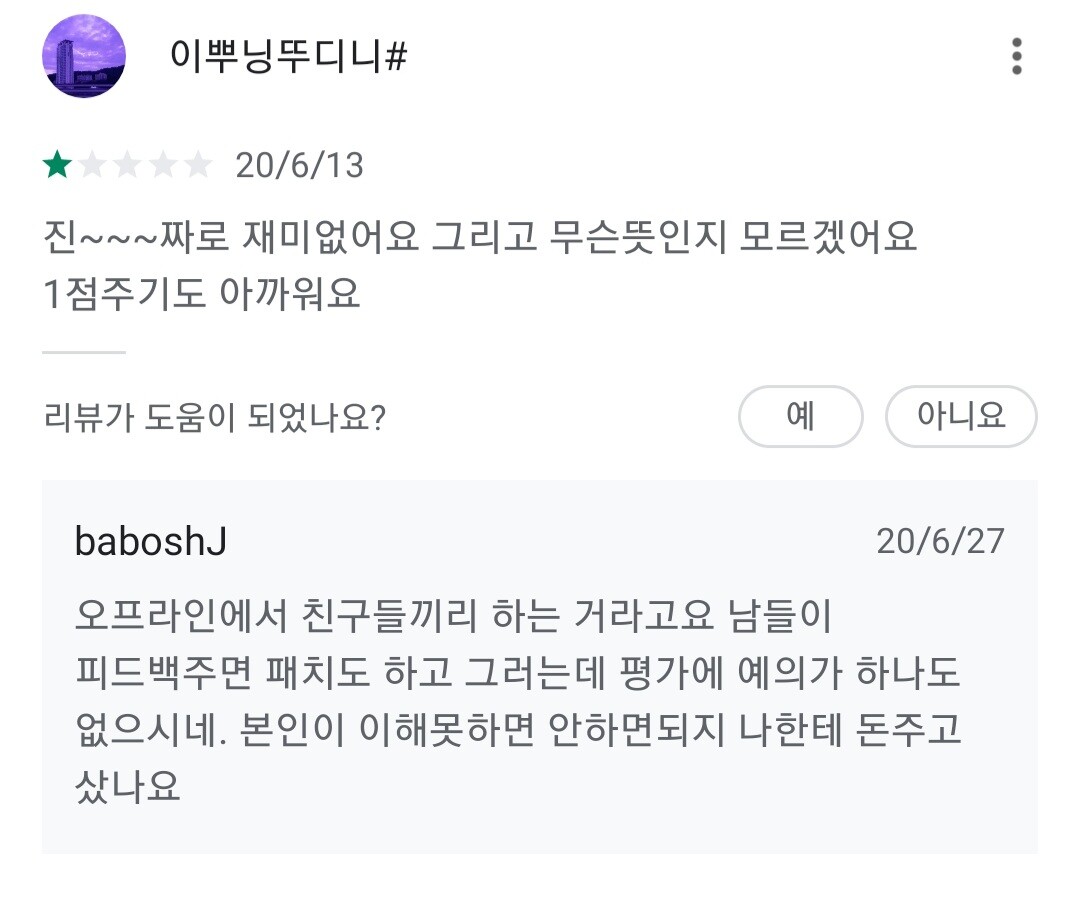Click the question 리뷰가 도움이 되었나요?
Viewport: 1080px width, 897px height.
tap(215, 418)
